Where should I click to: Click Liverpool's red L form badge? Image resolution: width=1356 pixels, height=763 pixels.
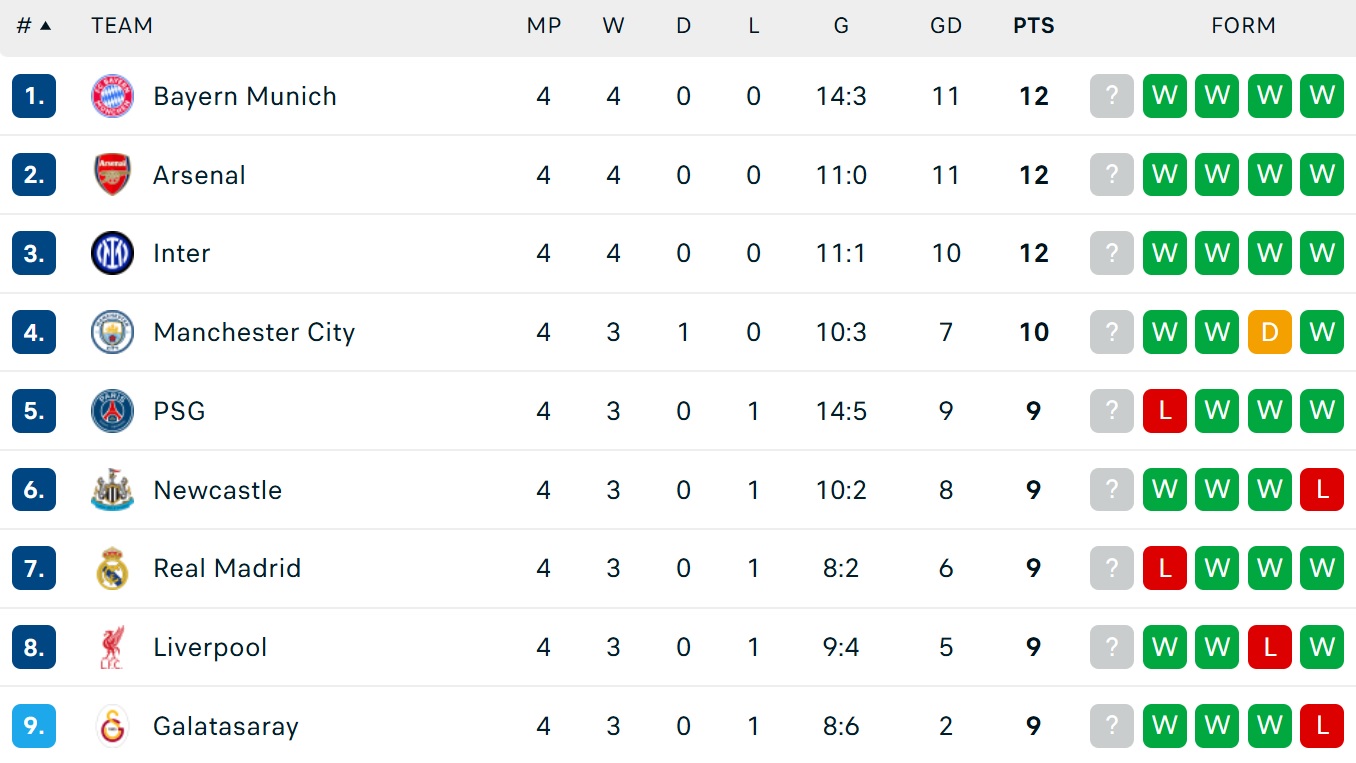[x=1269, y=647]
